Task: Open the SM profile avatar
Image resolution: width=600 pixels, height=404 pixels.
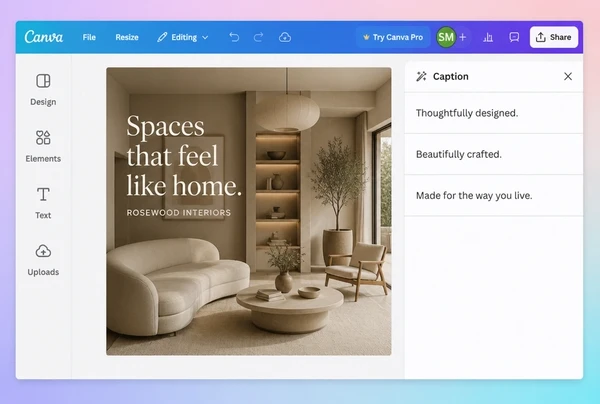Action: 446,37
